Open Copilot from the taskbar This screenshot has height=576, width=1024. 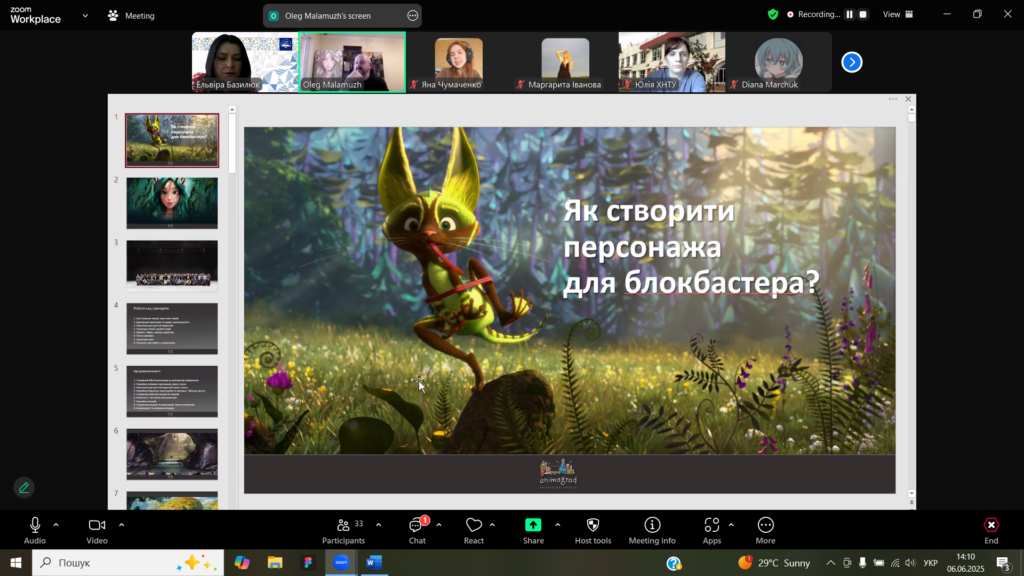(x=242, y=562)
